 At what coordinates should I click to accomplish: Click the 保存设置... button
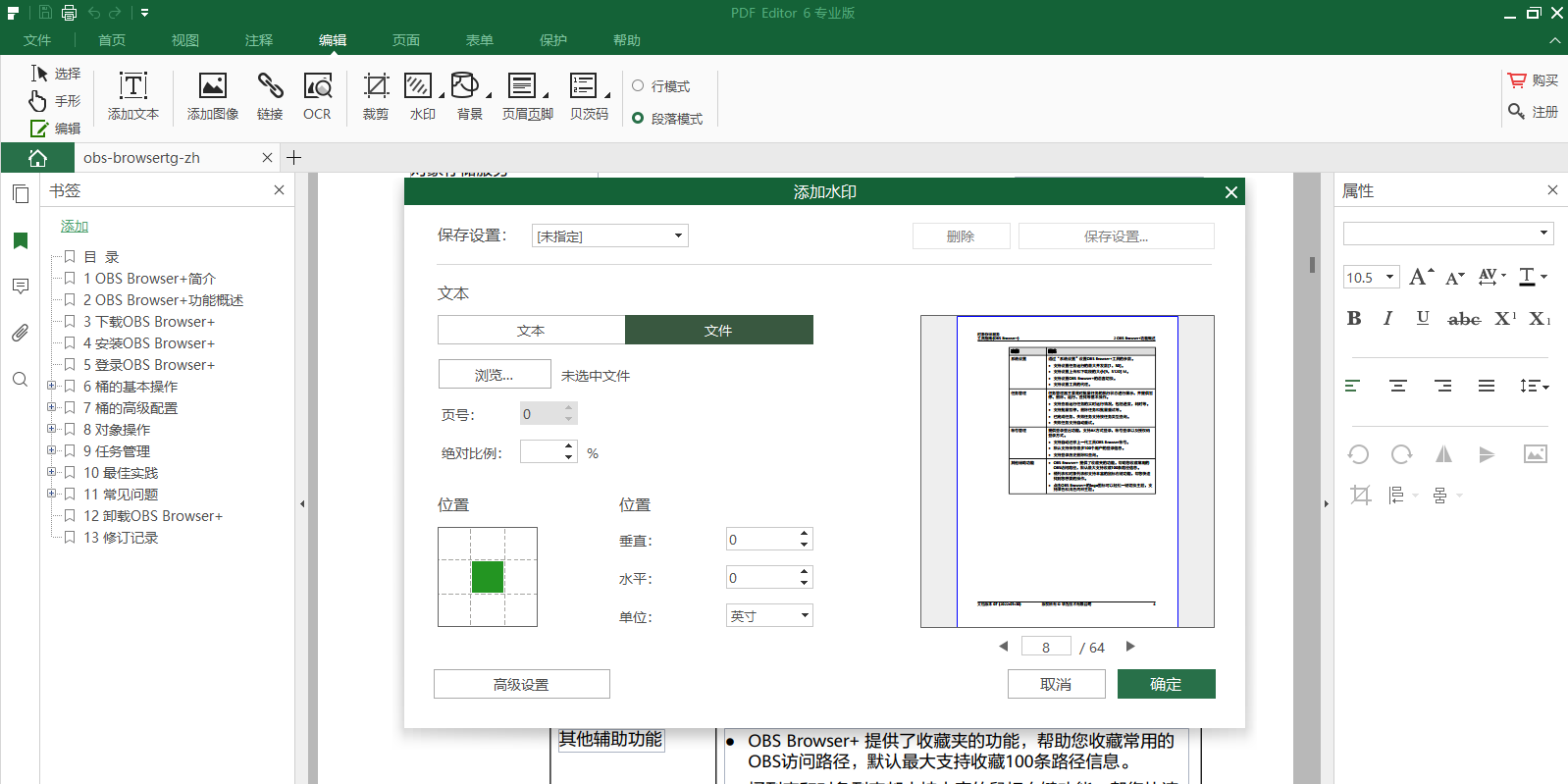1117,235
